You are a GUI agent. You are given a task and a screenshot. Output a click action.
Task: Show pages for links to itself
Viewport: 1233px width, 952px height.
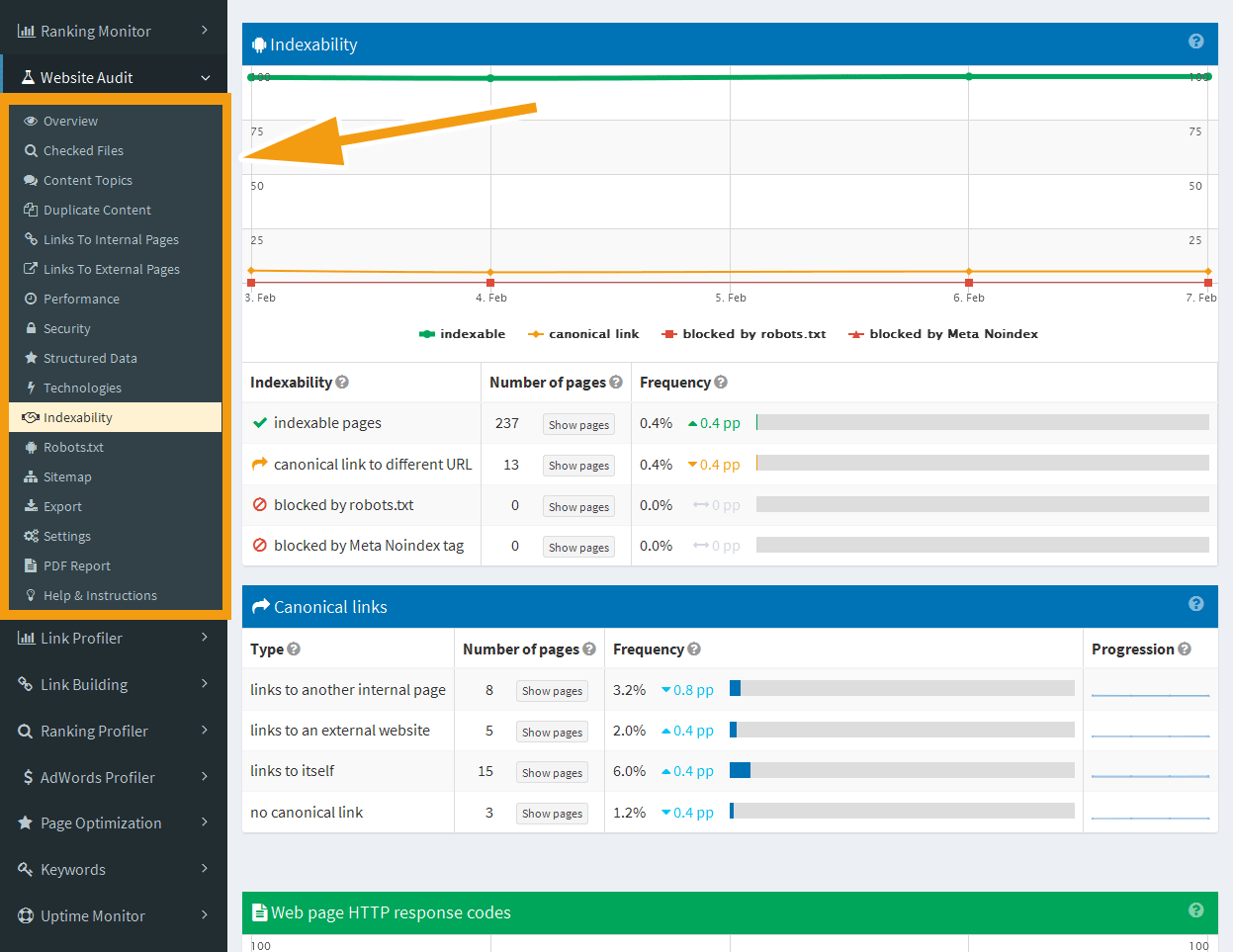[551, 772]
